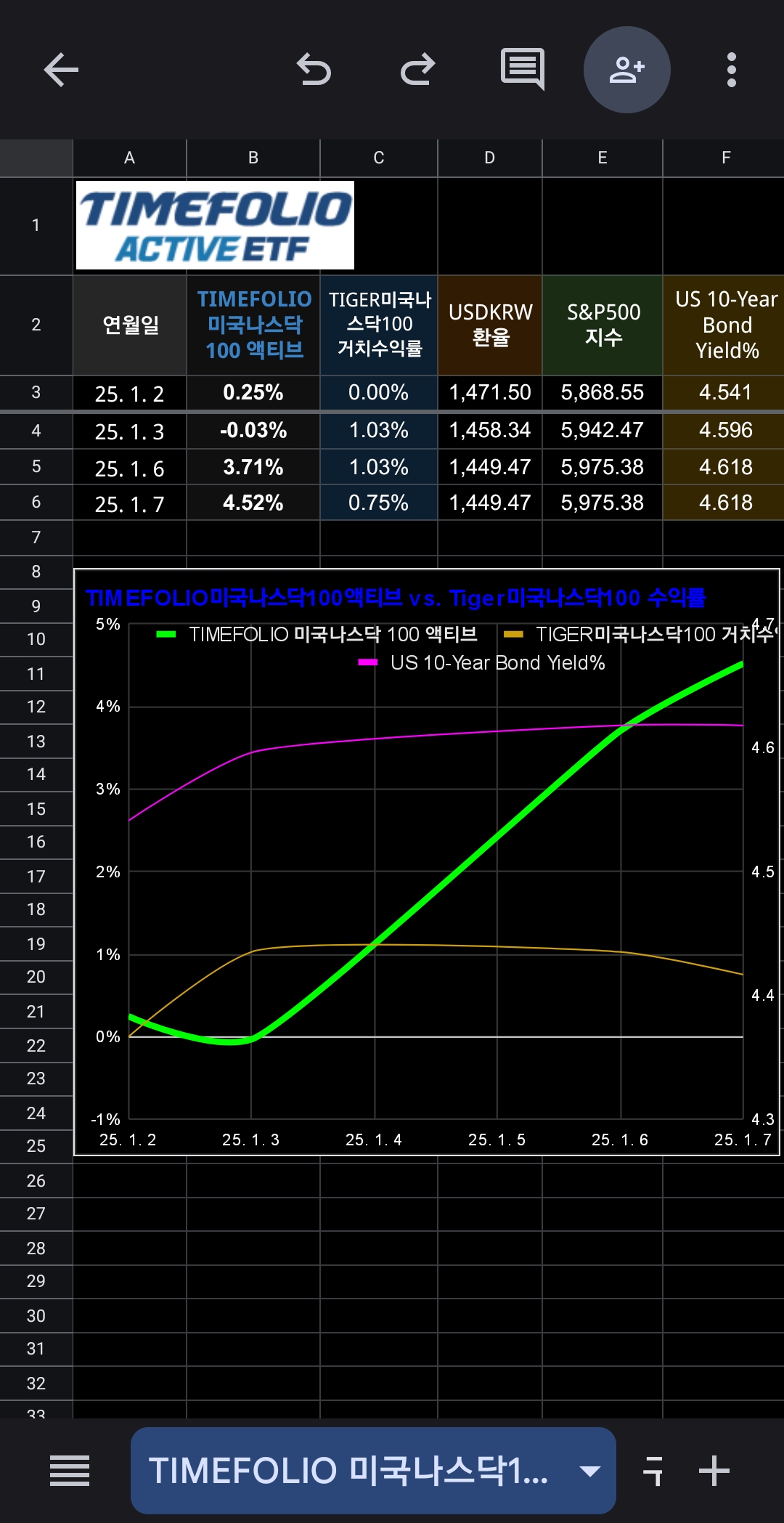Tap the back arrow icon
Image resolution: width=784 pixels, height=1523 pixels.
pos(61,70)
